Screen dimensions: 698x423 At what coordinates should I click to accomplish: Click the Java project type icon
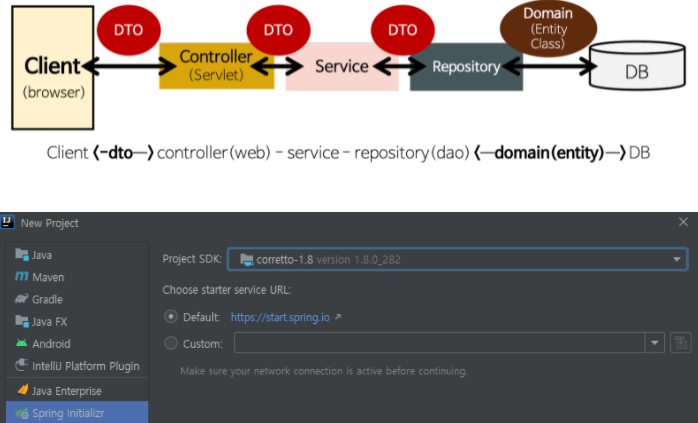(21, 255)
